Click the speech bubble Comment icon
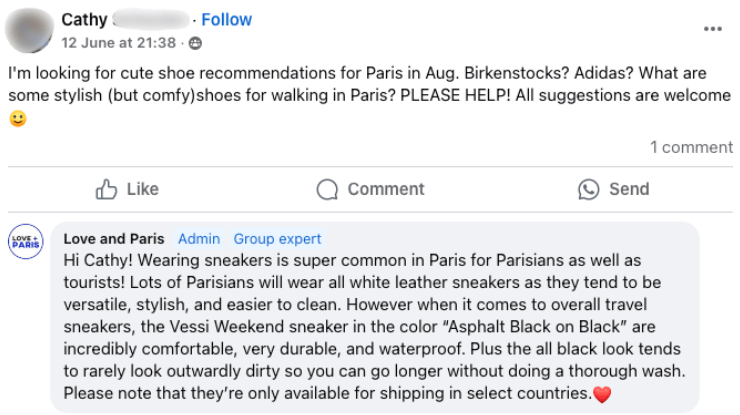The height and width of the screenshot is (415, 740). pos(327,189)
